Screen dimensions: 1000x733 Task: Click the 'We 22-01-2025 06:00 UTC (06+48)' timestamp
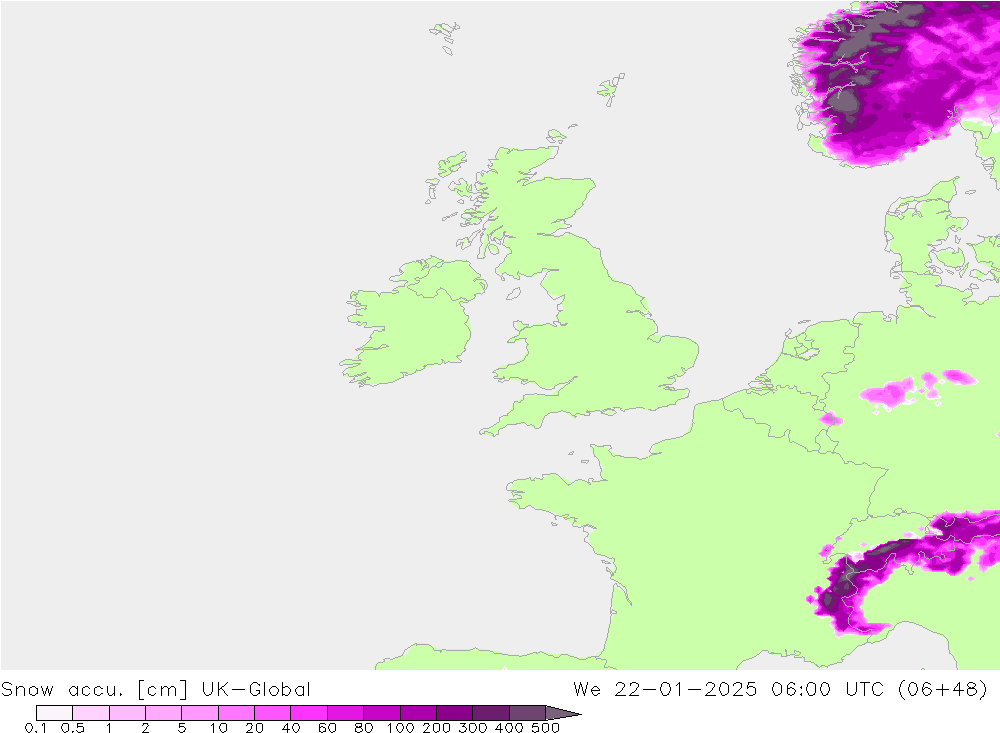click(780, 690)
